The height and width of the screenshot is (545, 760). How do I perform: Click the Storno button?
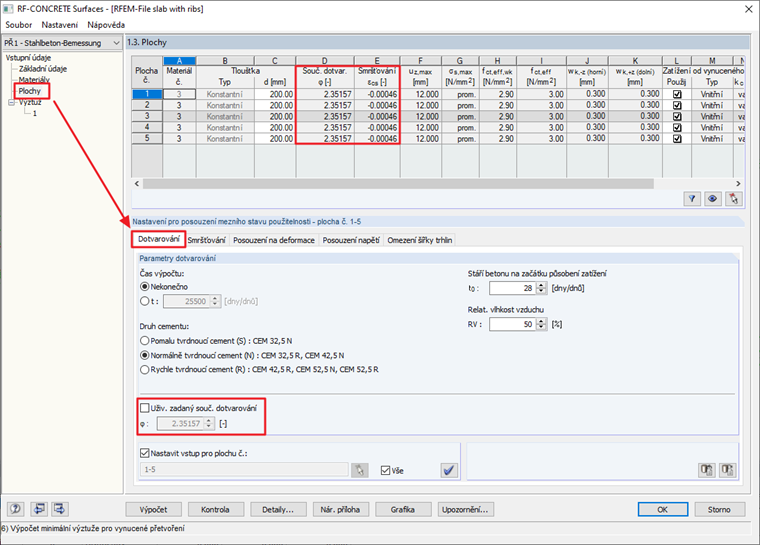coord(719,510)
